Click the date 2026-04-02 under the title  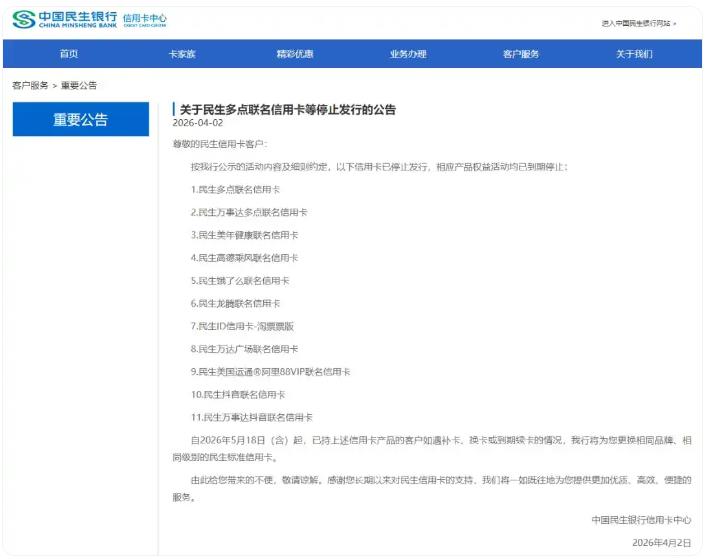tap(198, 123)
